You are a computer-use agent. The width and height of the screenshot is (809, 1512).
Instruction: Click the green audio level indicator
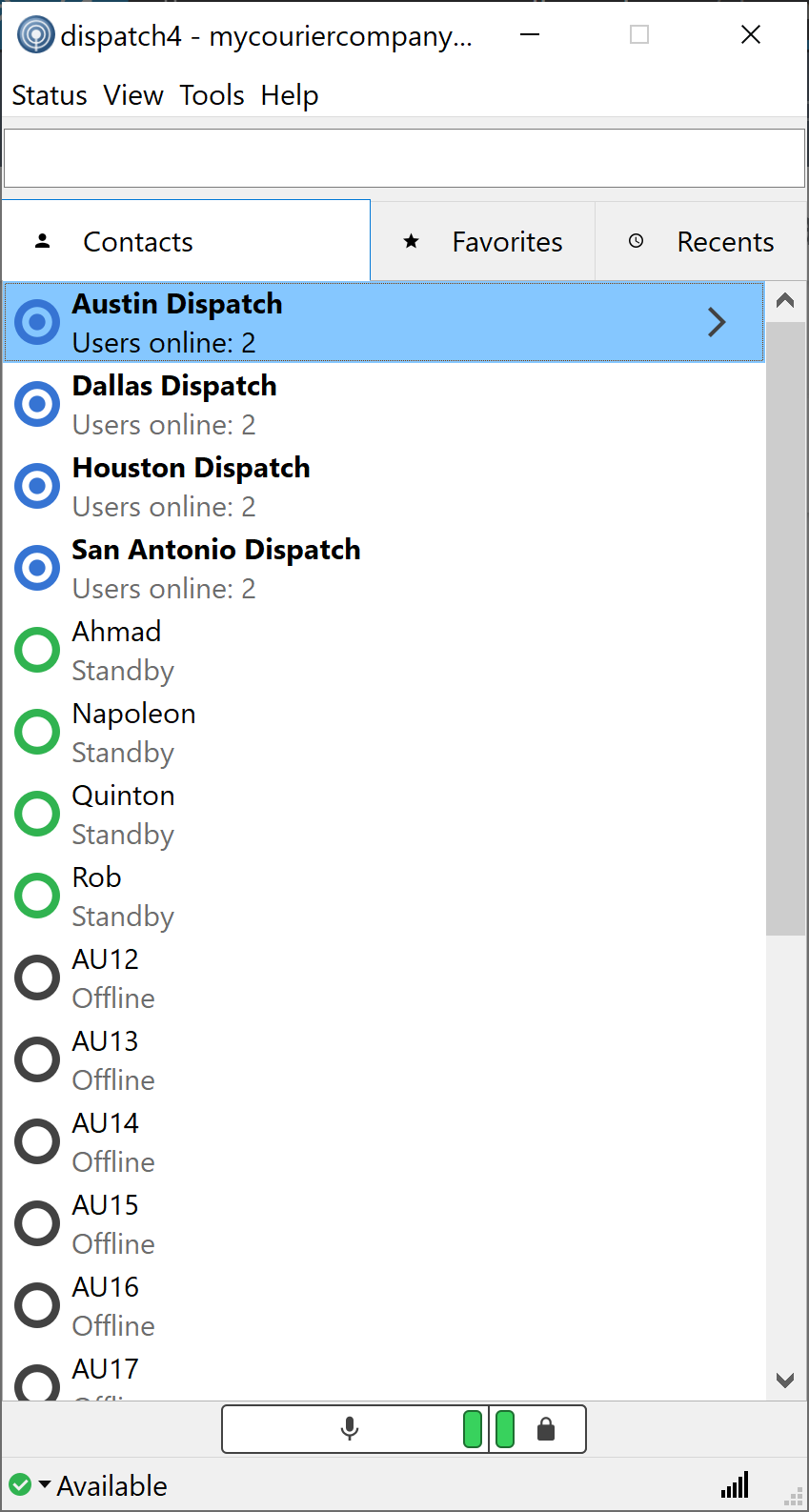pyautogui.click(x=472, y=1428)
